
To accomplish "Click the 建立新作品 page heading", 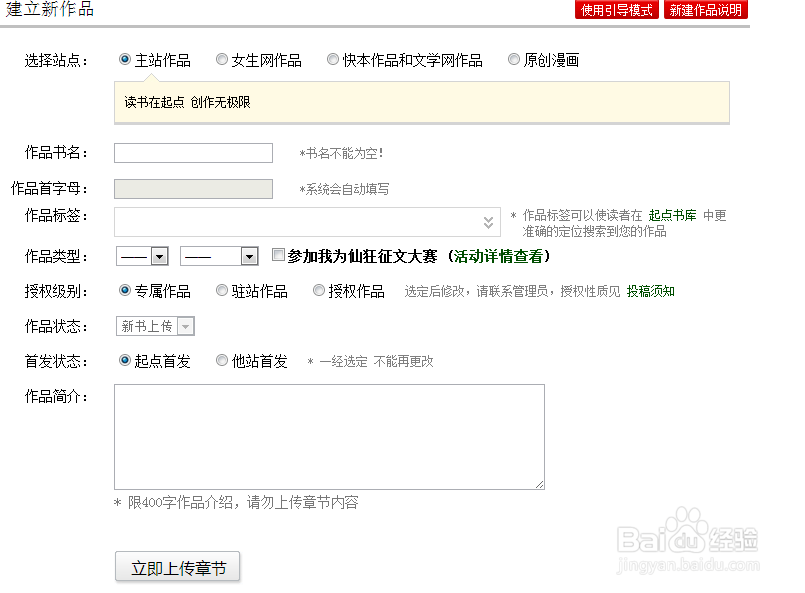I will tap(50, 9).
